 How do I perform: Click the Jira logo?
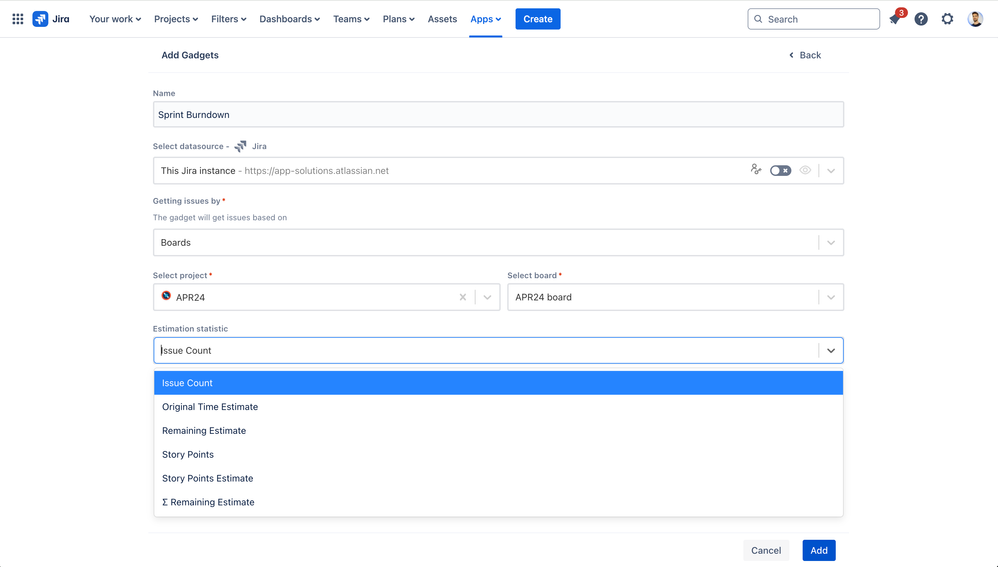tap(51, 19)
